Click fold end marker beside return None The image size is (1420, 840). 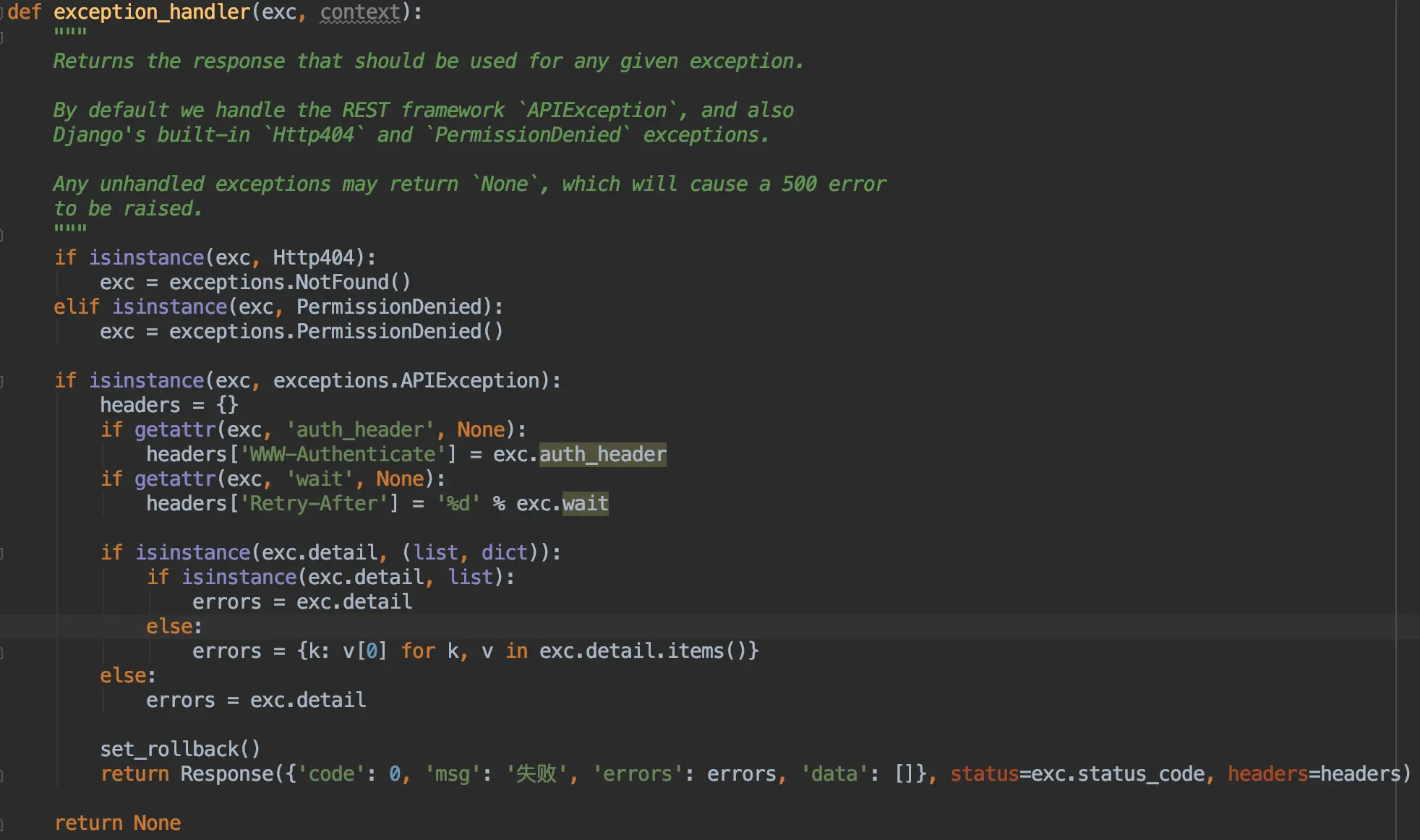[x=2, y=824]
